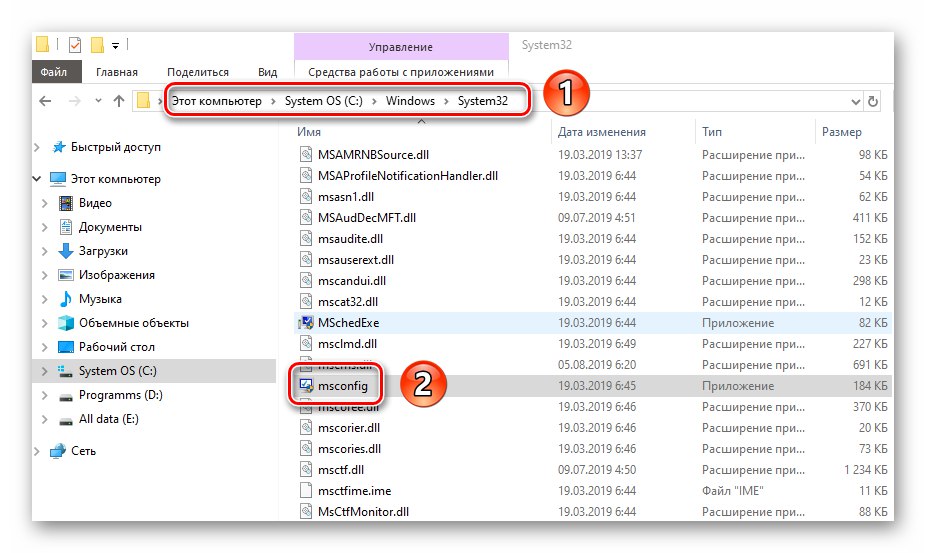926x553 pixels.
Task: Select System OS (C:) drive in sidebar
Action: coord(118,371)
